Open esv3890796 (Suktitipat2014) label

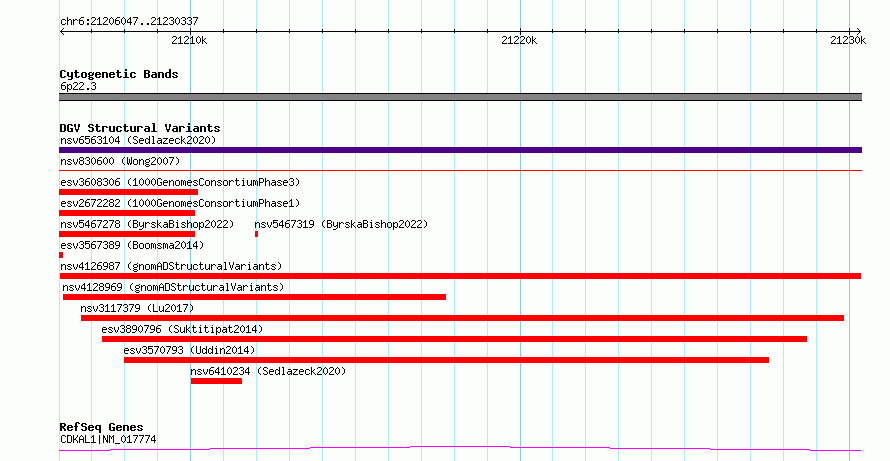coord(182,329)
